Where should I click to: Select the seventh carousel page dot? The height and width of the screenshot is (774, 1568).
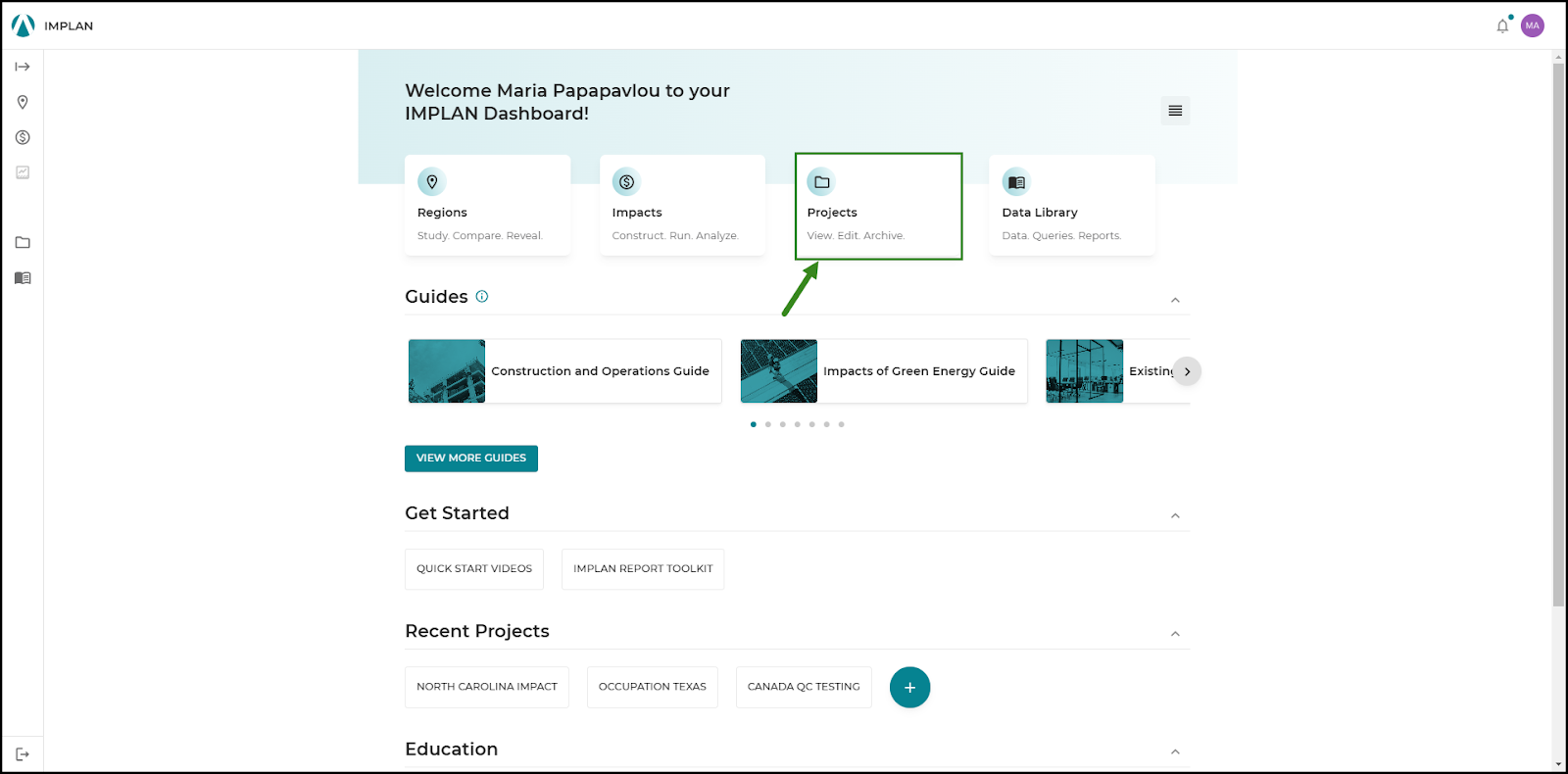click(841, 424)
